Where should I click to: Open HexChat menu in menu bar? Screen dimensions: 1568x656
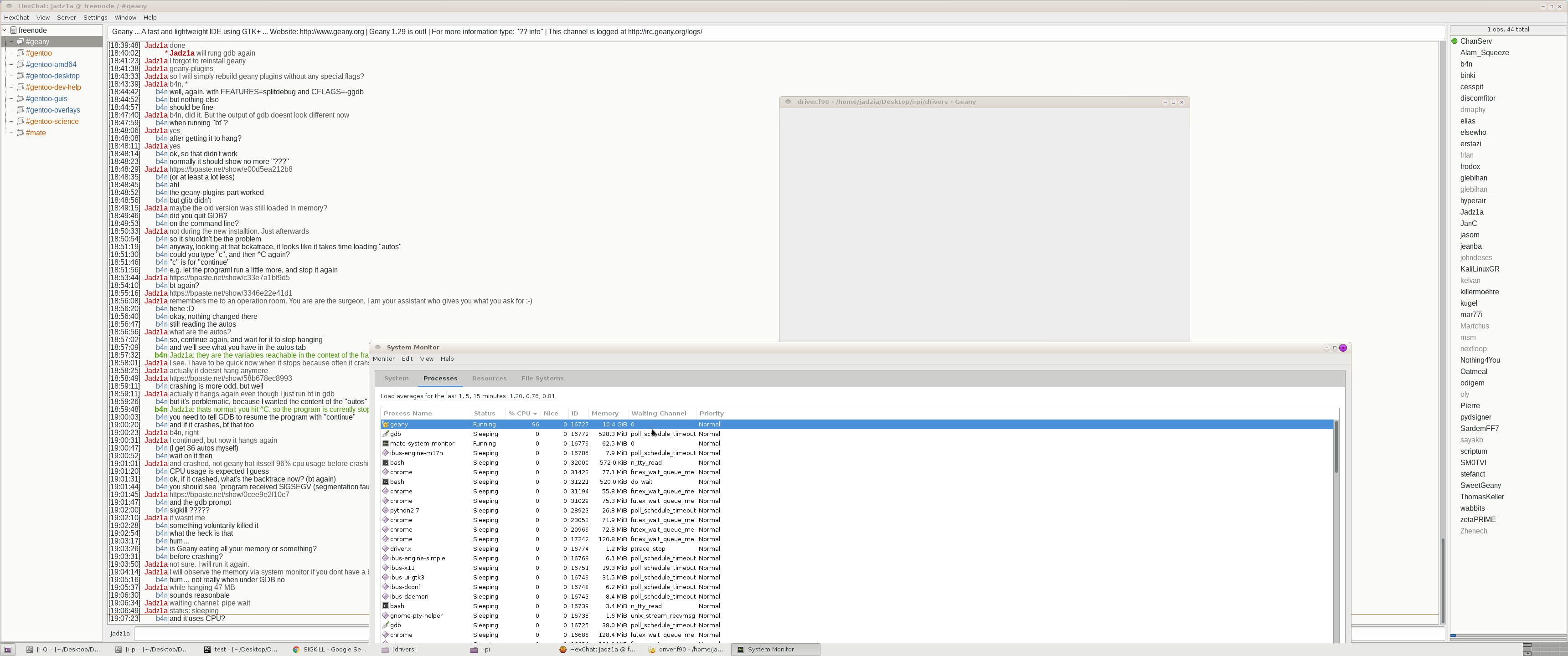(16, 18)
